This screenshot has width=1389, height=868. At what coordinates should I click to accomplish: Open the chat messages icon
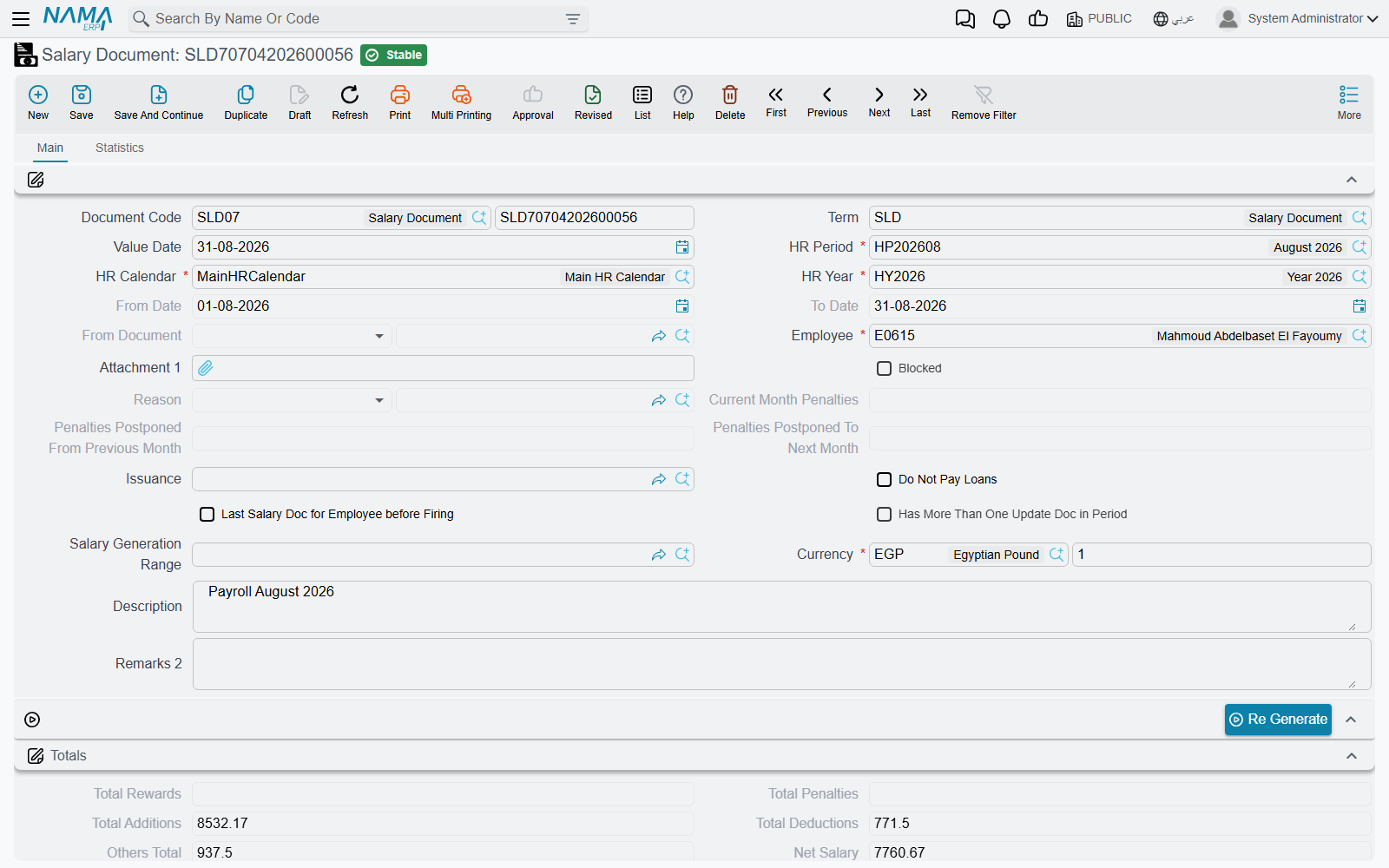coord(964,19)
